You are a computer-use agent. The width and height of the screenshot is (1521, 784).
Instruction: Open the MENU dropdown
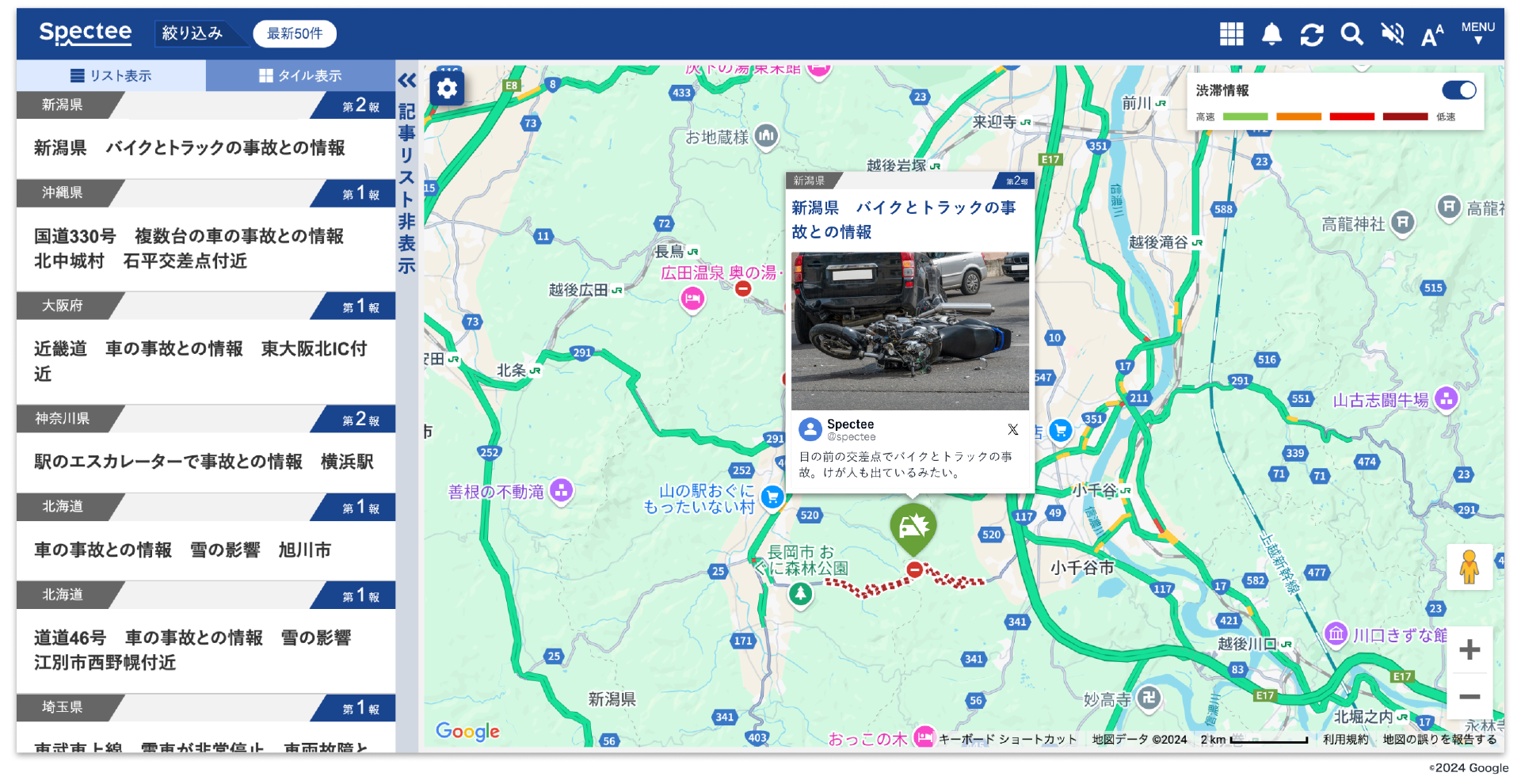click(1478, 32)
